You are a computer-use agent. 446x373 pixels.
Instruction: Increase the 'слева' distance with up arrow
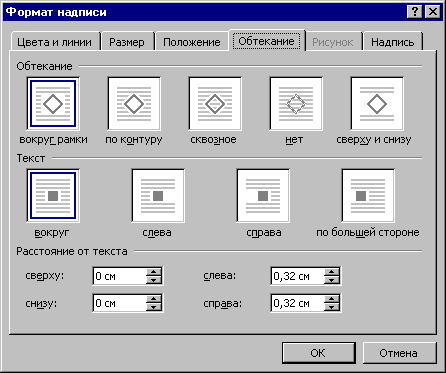332,272
